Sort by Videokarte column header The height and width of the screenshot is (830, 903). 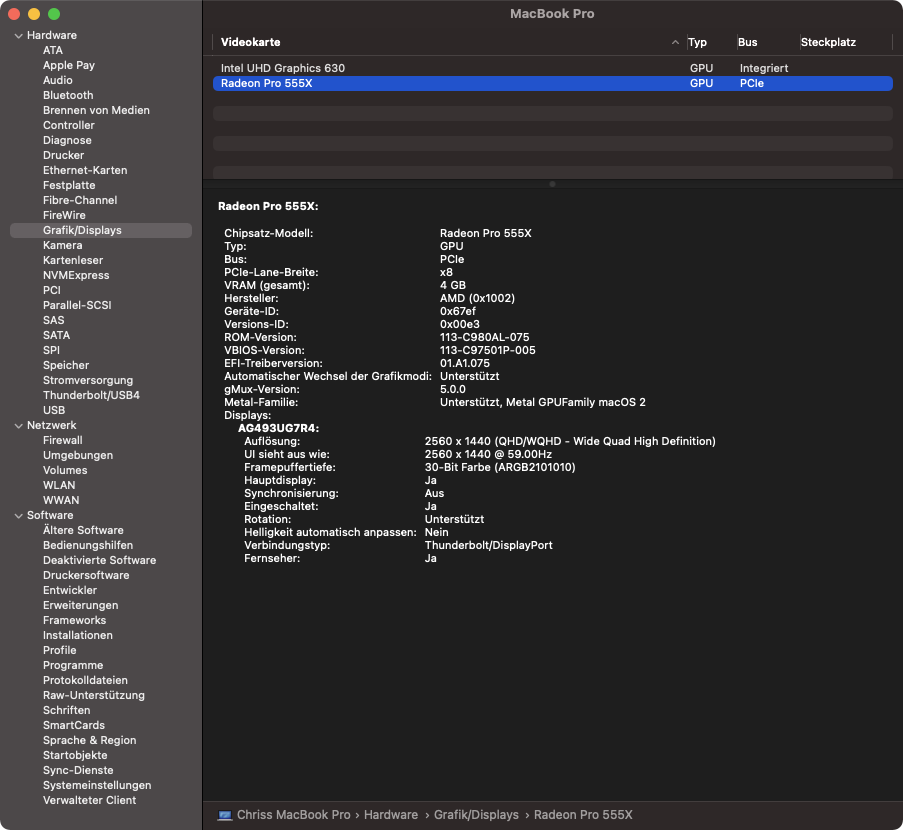[x=251, y=42]
